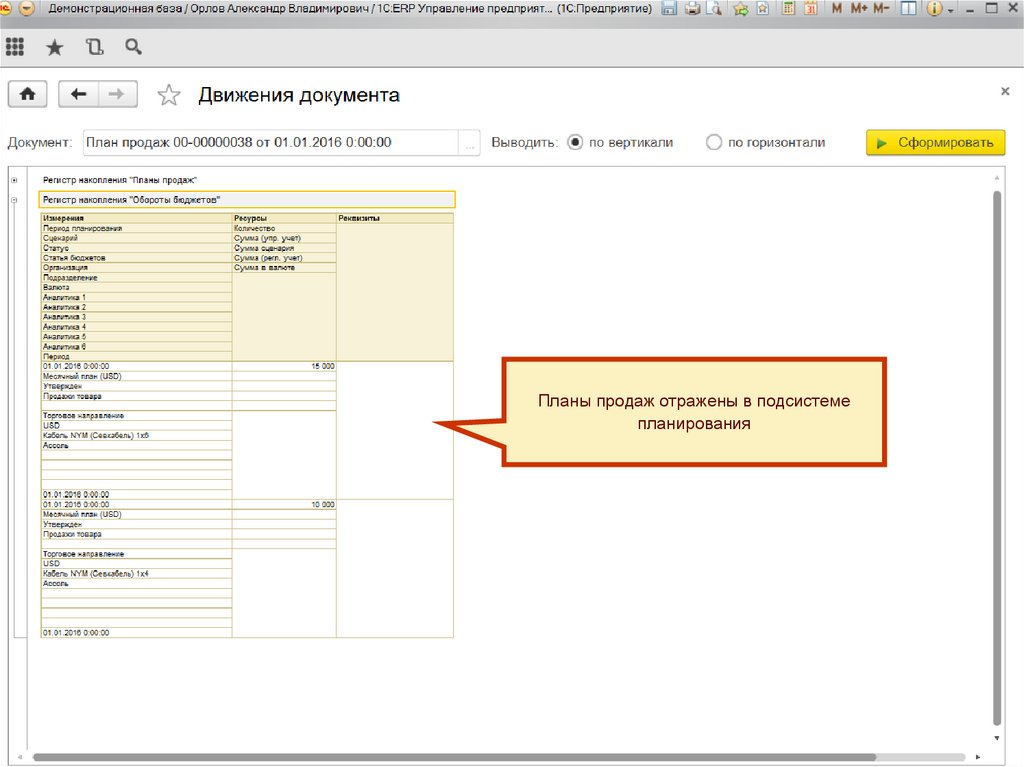Open the Calendar icon in title bar
This screenshot has height=767, width=1024.
click(811, 8)
